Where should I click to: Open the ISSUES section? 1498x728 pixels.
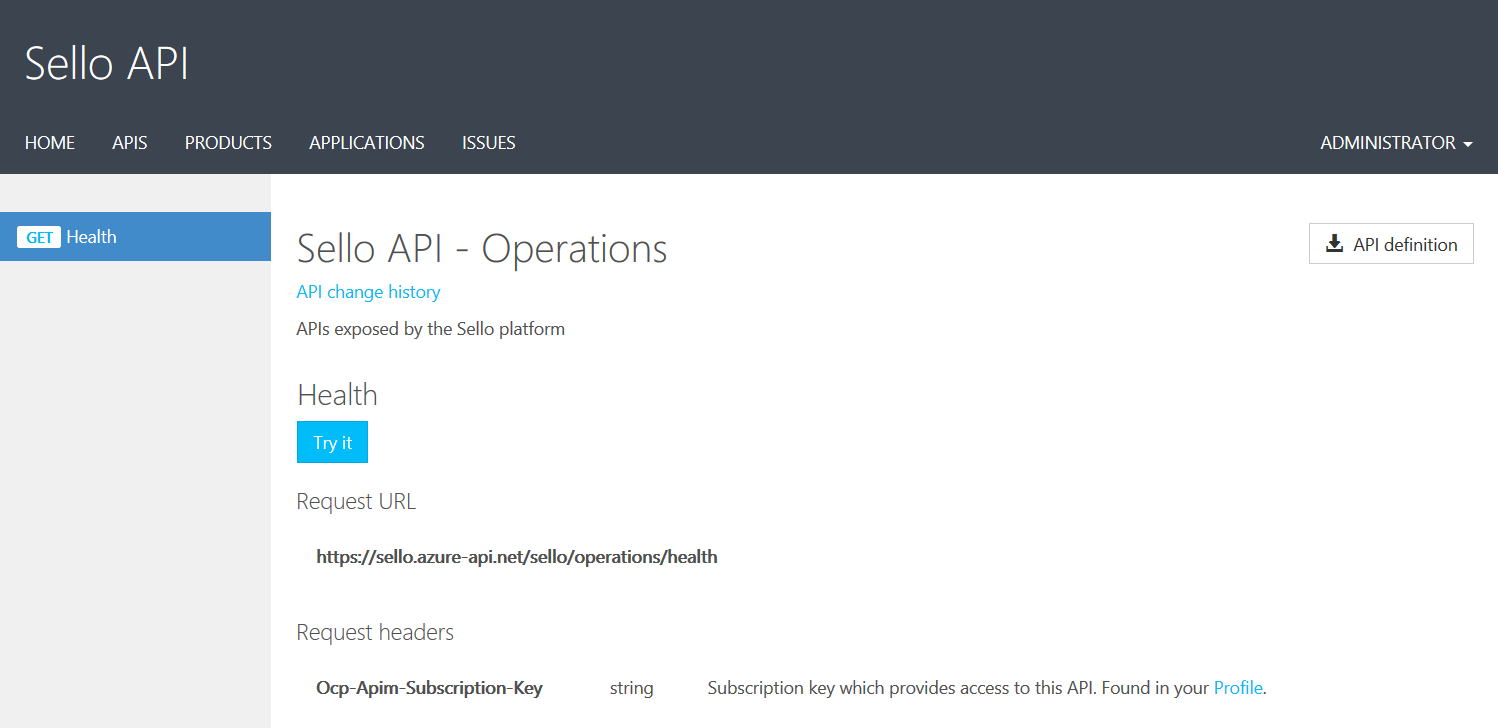pos(488,142)
